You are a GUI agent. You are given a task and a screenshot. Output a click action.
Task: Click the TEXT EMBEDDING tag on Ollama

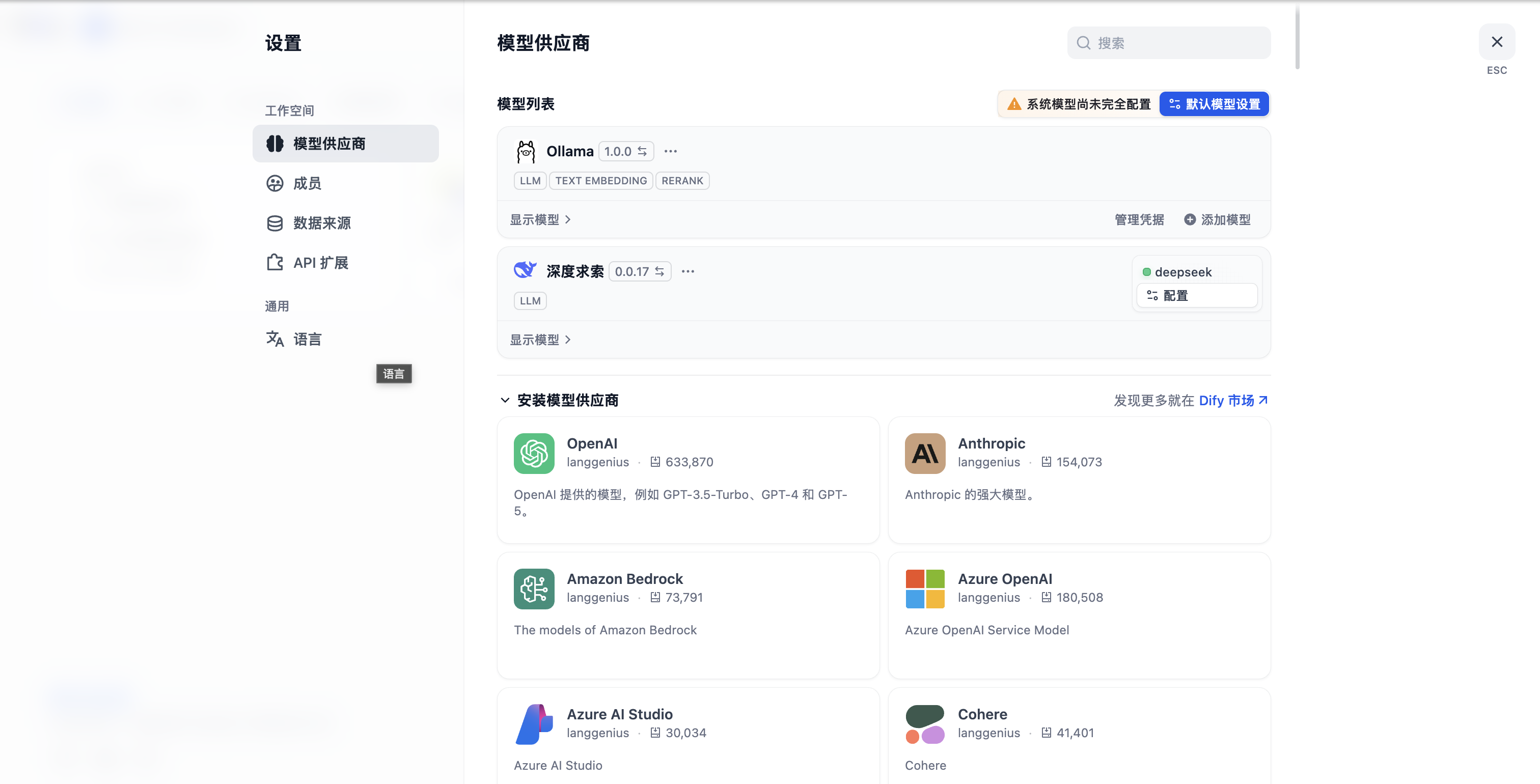click(601, 180)
